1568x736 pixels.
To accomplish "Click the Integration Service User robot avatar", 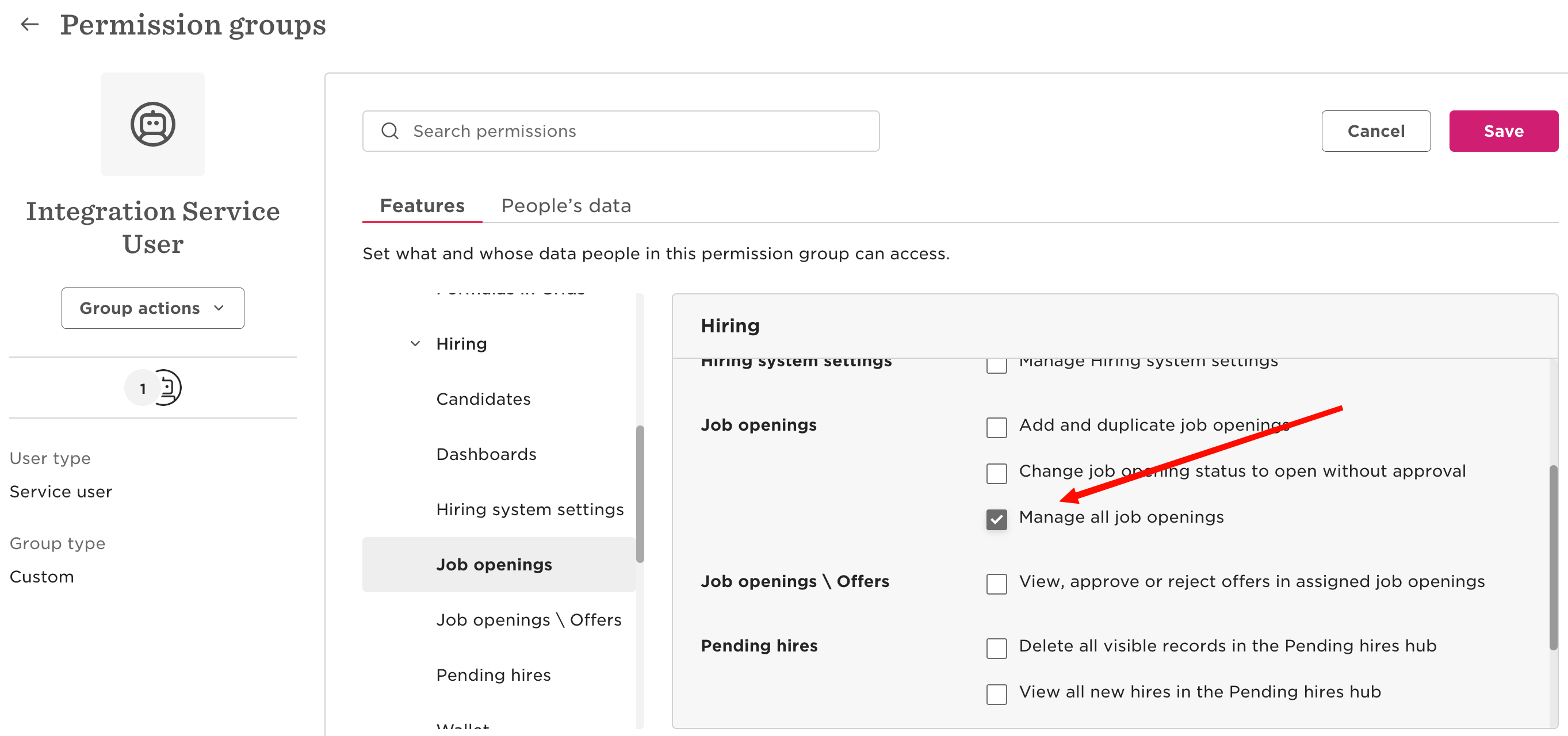I will tap(153, 124).
